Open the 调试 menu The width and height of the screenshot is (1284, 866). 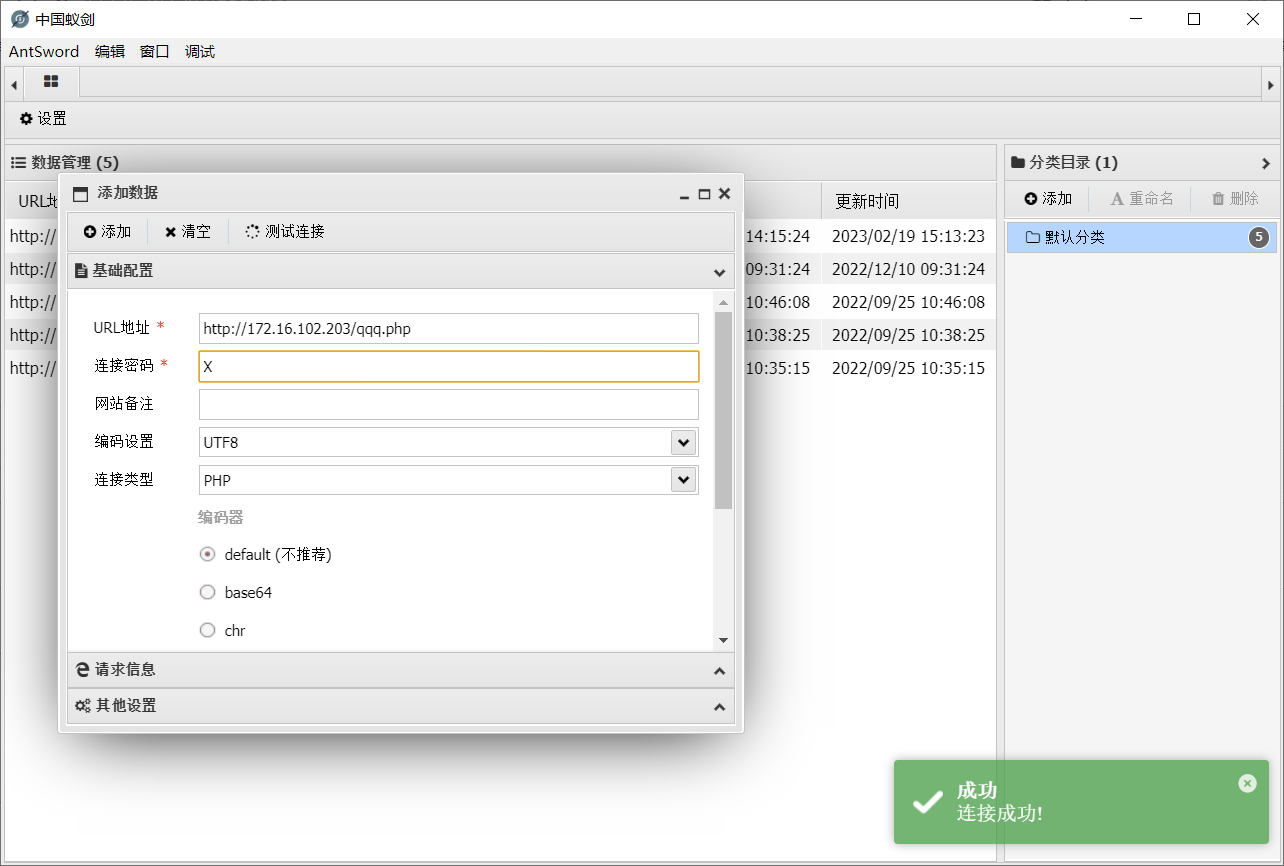click(x=200, y=52)
